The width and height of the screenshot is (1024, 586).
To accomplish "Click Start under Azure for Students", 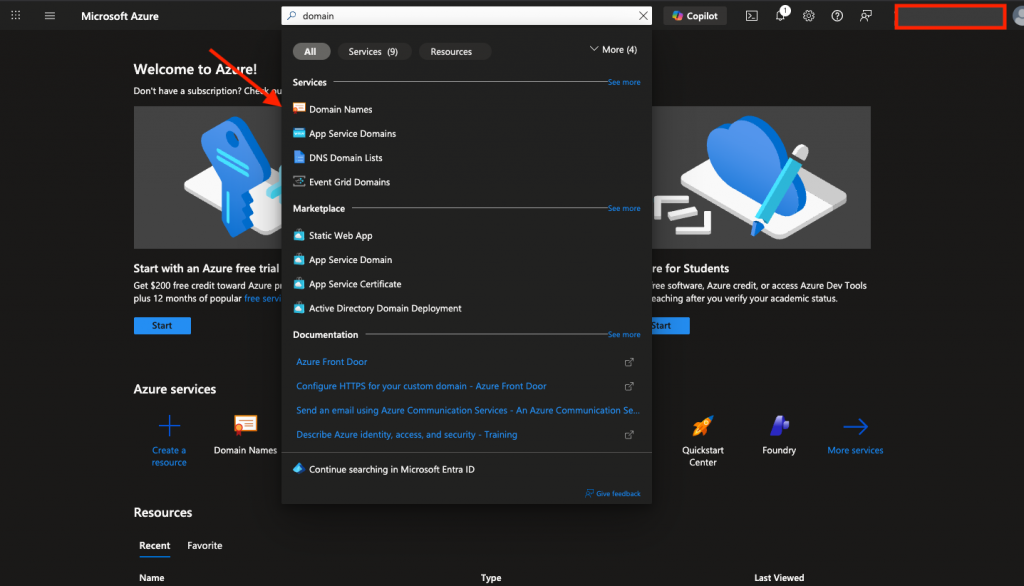I will pyautogui.click(x=670, y=325).
